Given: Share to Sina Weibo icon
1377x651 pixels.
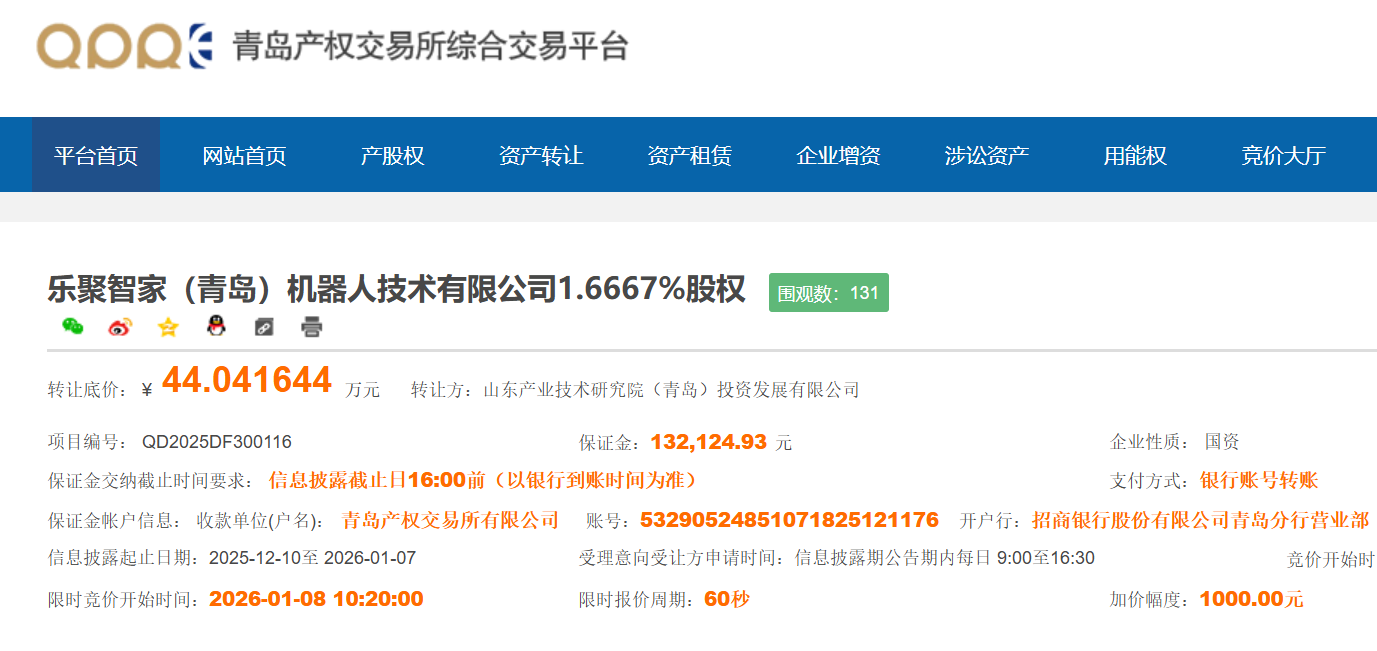Looking at the screenshot, I should pyautogui.click(x=120, y=327).
